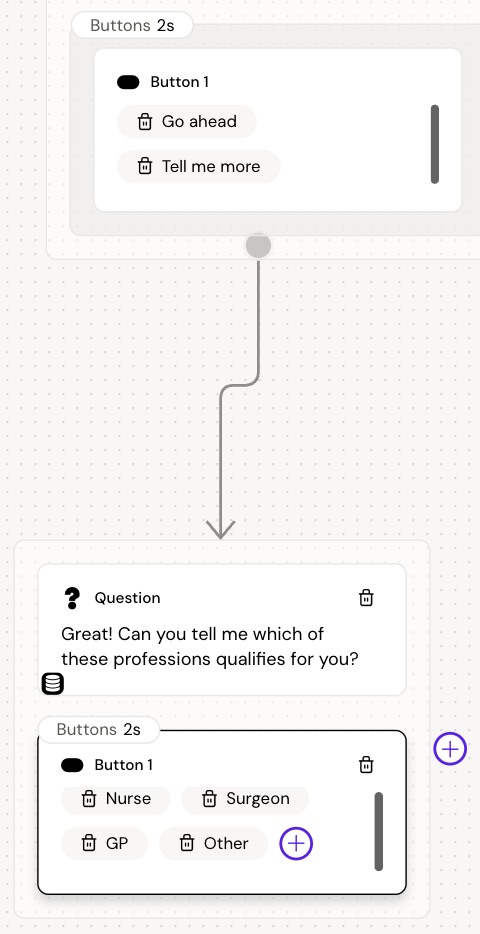Edit the question text about professions
Viewport: 480px width, 934px height.
210,647
